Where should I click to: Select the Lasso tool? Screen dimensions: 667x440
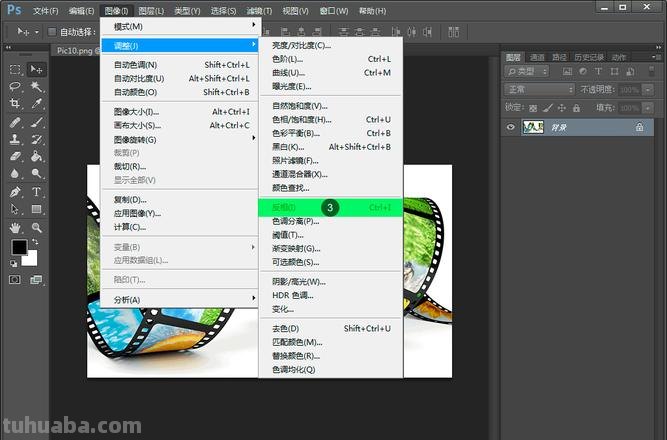[x=15, y=87]
